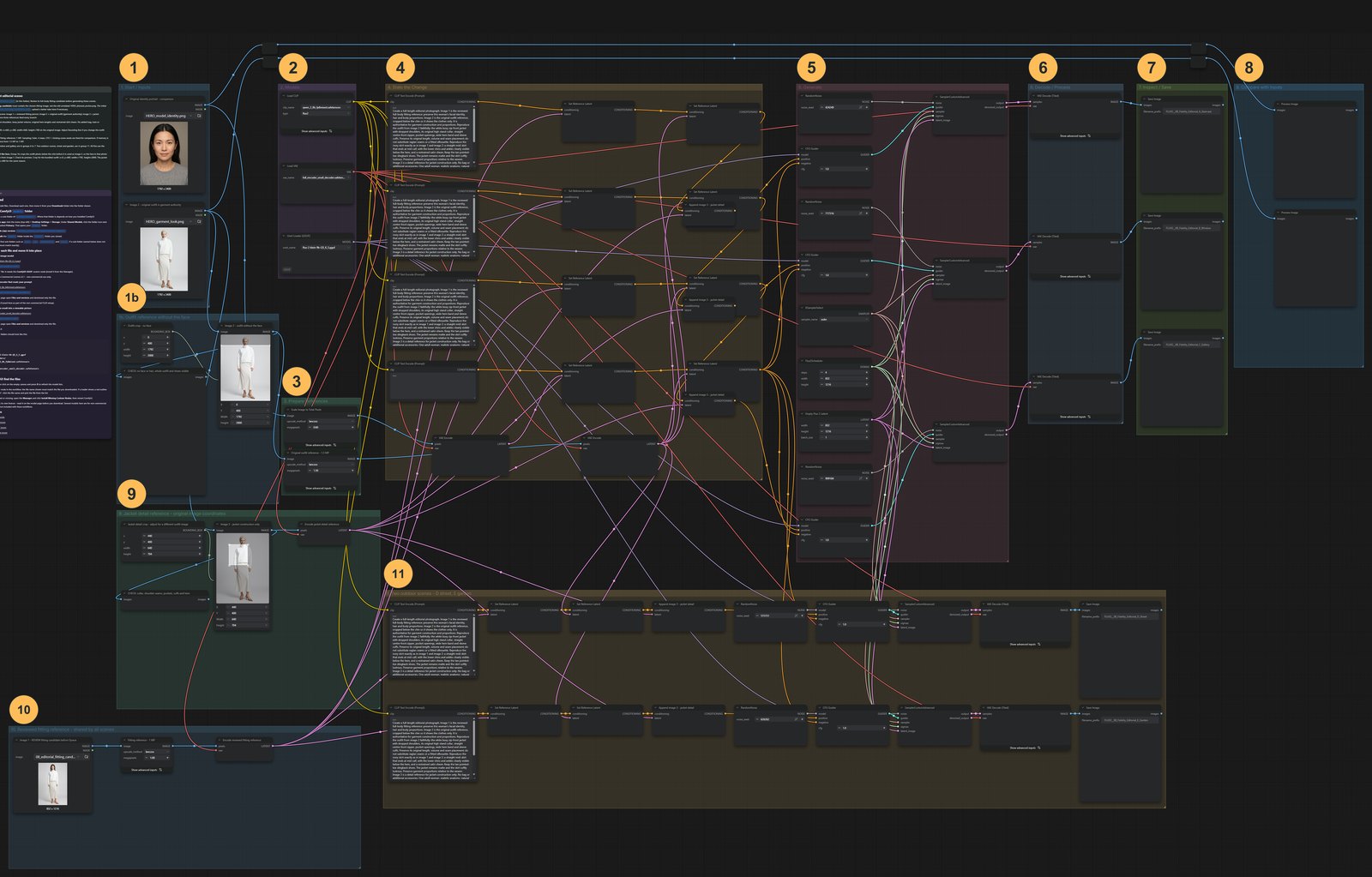Click width 640 field in Jacket detail crop

tap(172, 548)
